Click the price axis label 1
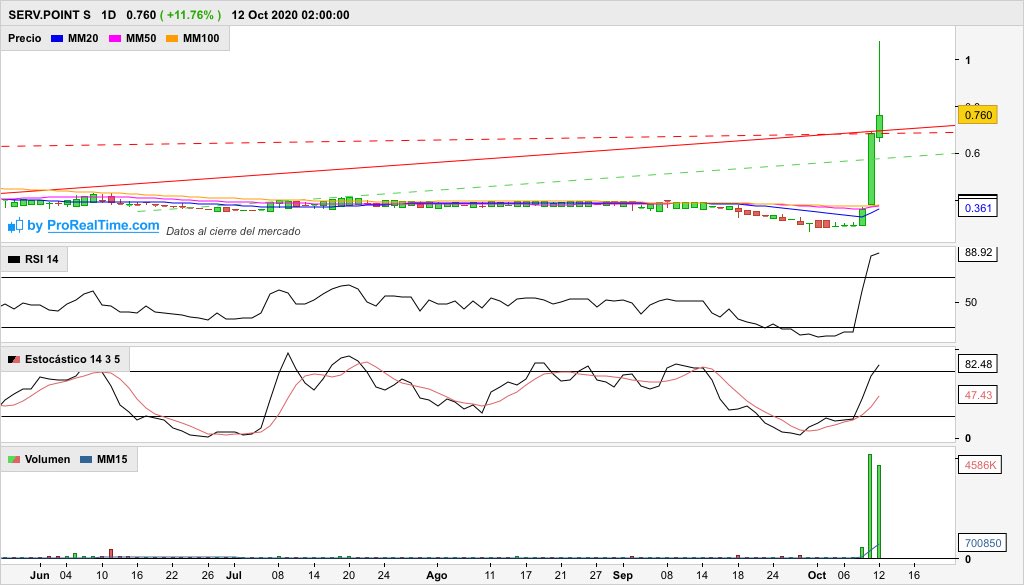The image size is (1024, 585). pyautogui.click(x=968, y=60)
